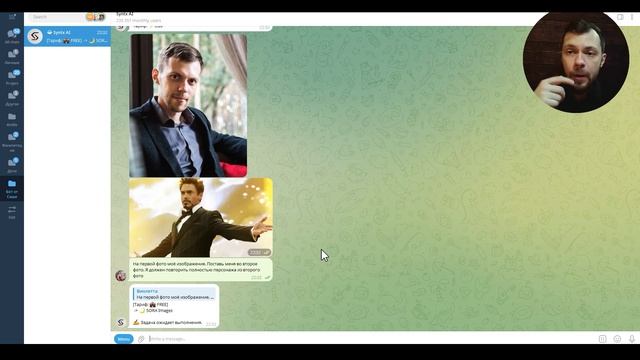Click Edit folders at sidebar bottom
The image size is (640, 360).
click(12, 212)
